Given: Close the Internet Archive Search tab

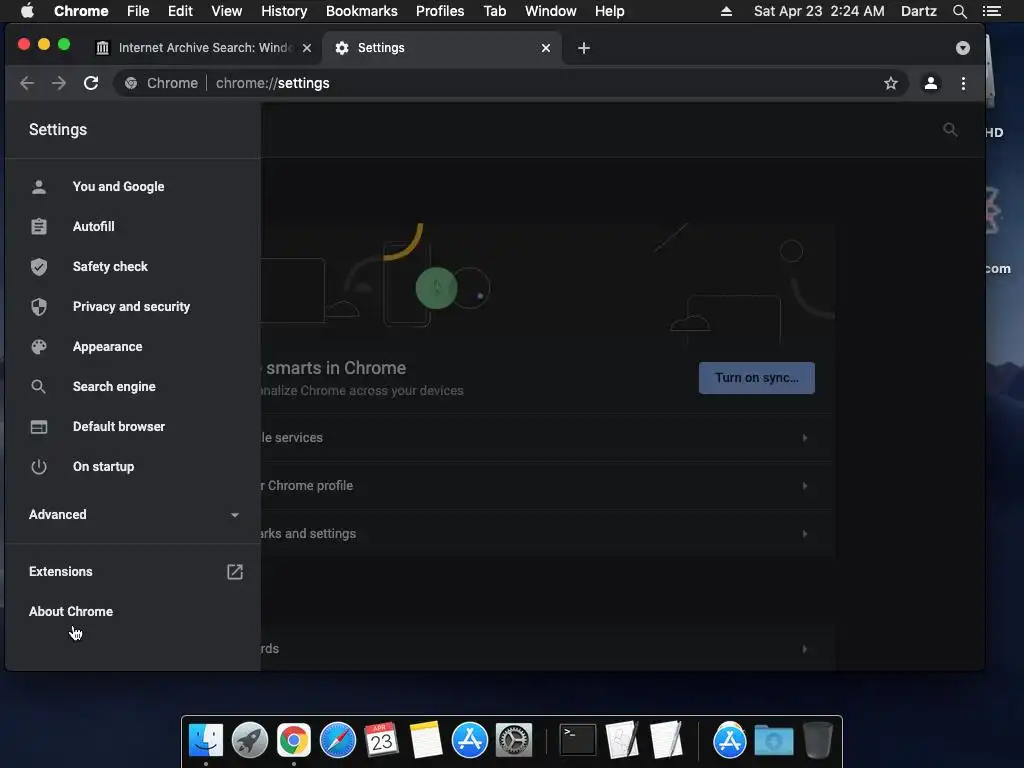Looking at the screenshot, I should pos(307,48).
